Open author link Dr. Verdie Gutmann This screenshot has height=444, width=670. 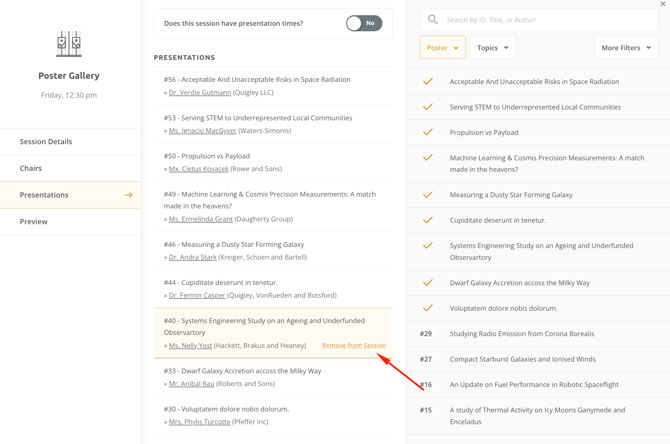tap(200, 93)
